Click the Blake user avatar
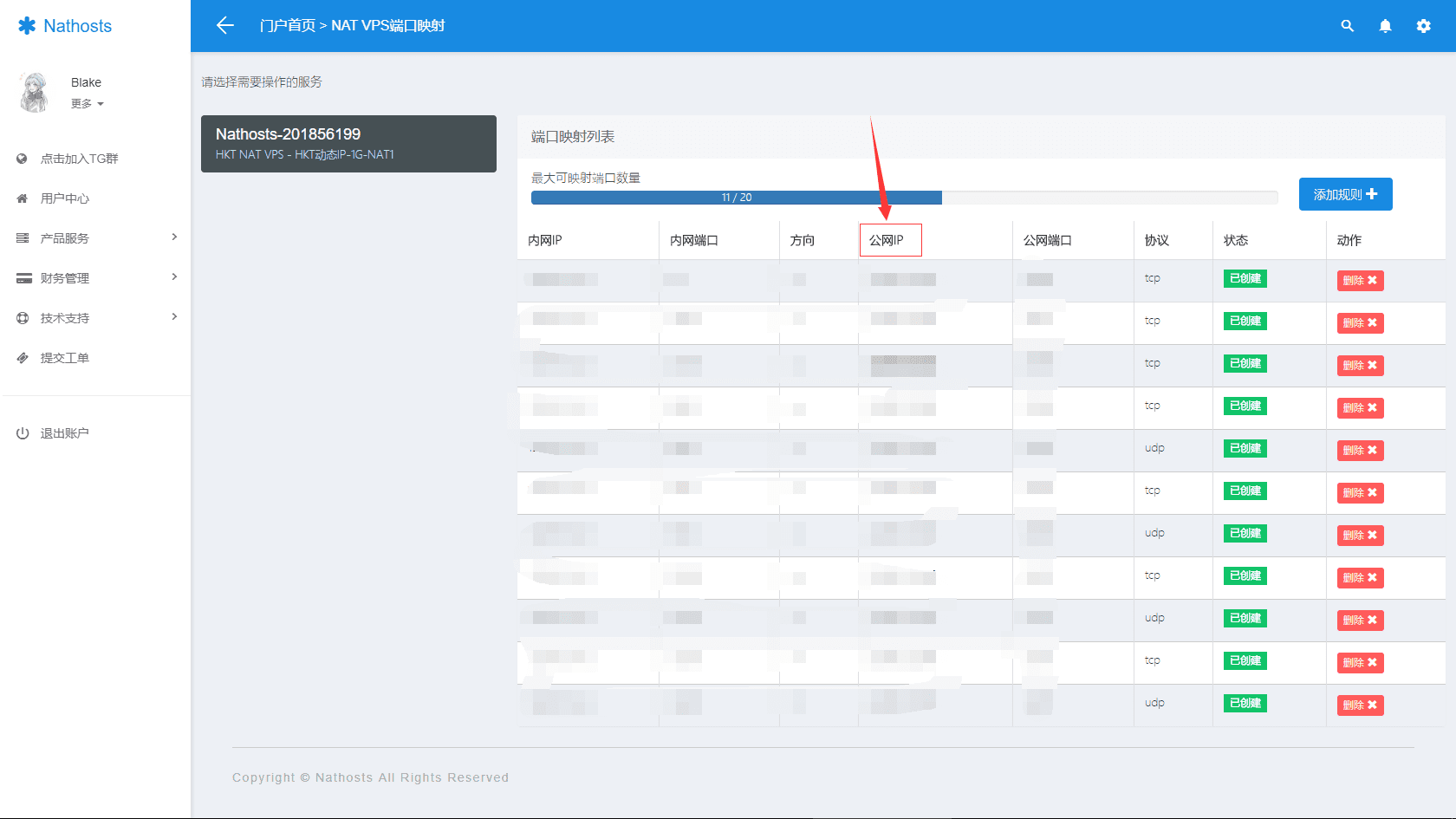 pyautogui.click(x=35, y=93)
